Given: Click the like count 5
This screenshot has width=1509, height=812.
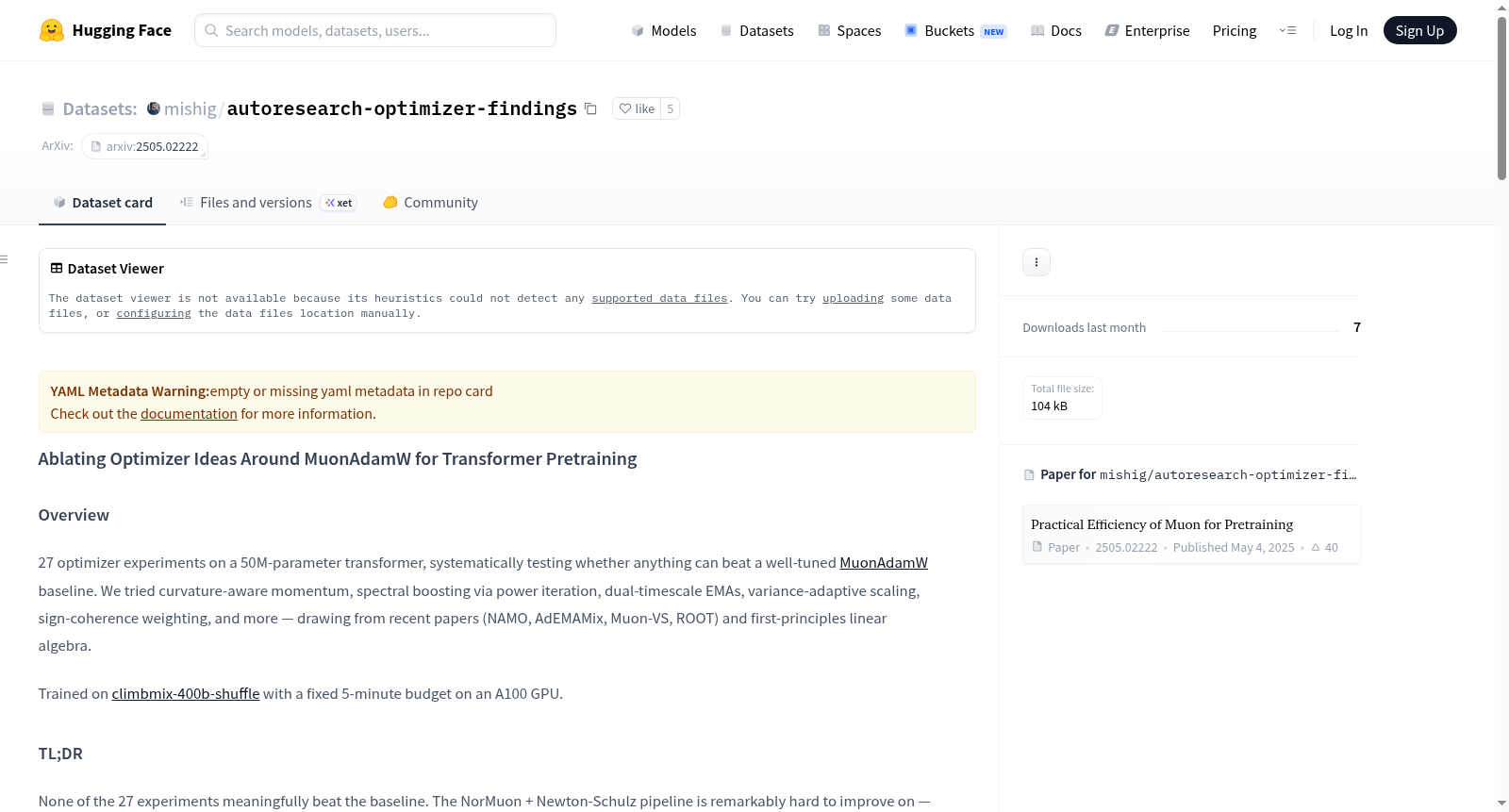Looking at the screenshot, I should tap(671, 108).
